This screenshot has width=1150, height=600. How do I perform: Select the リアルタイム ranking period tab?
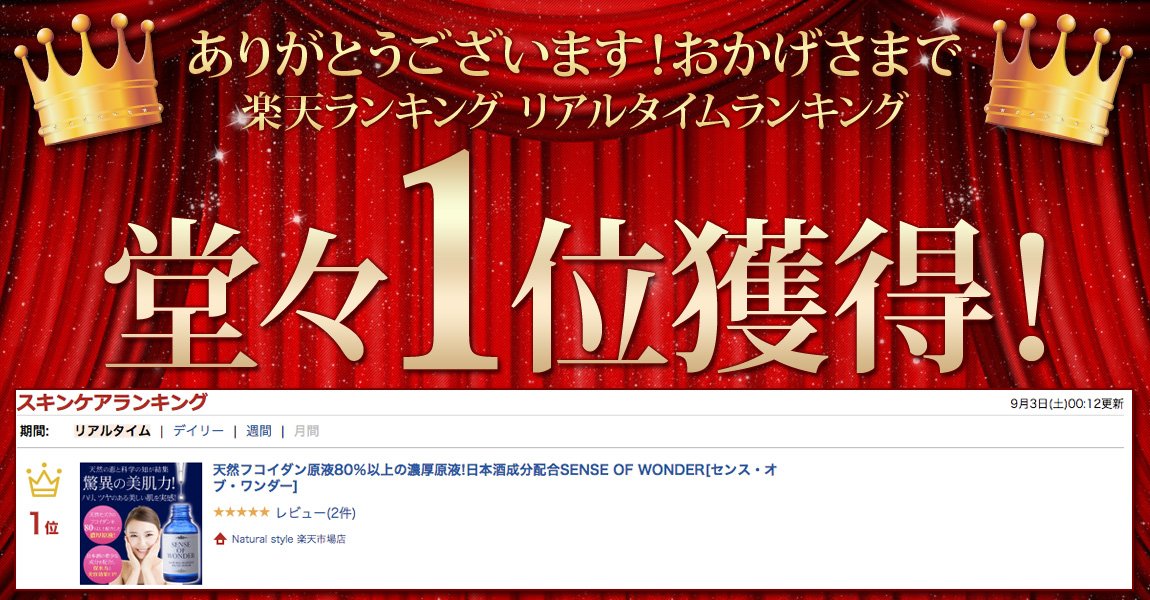click(112, 431)
